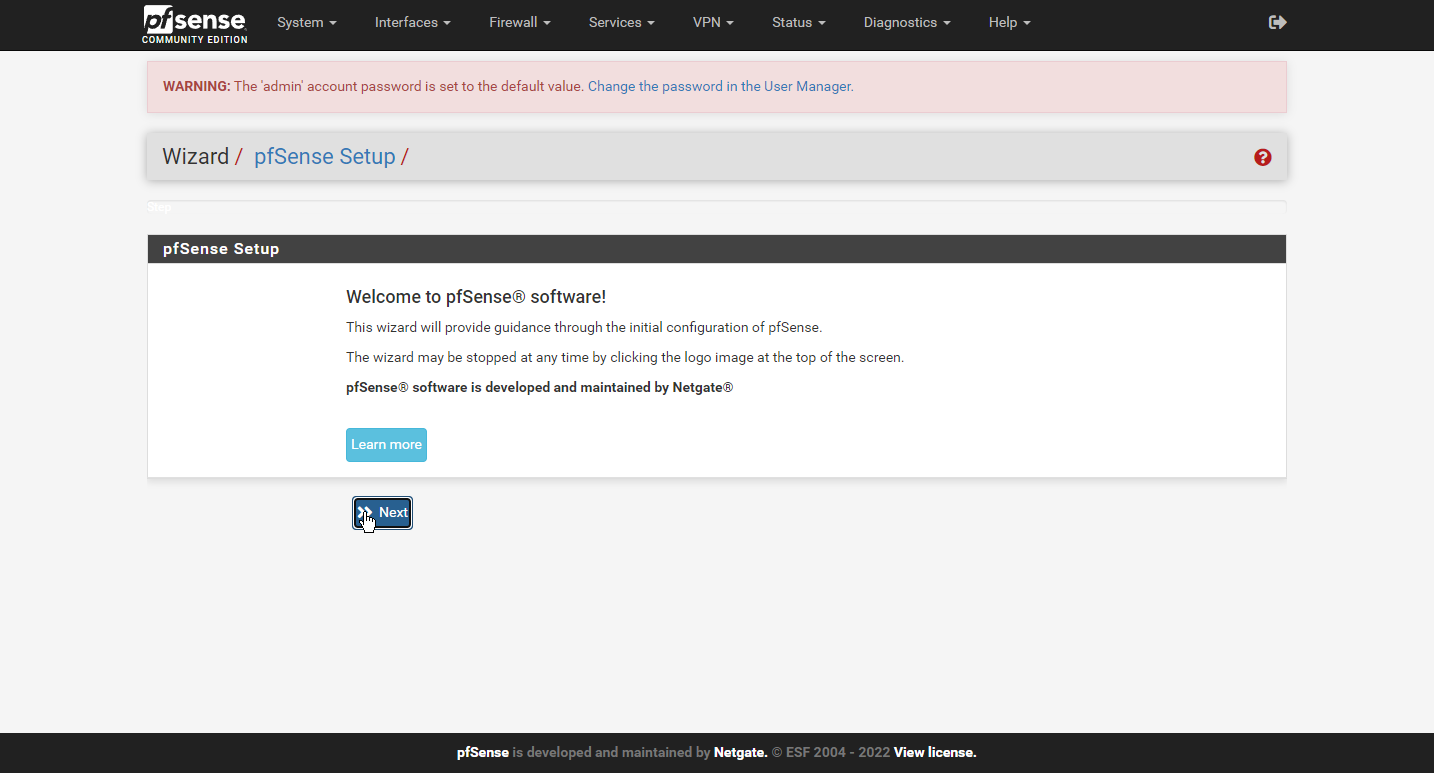Visit the Netgate link in the footer

[x=741, y=753]
